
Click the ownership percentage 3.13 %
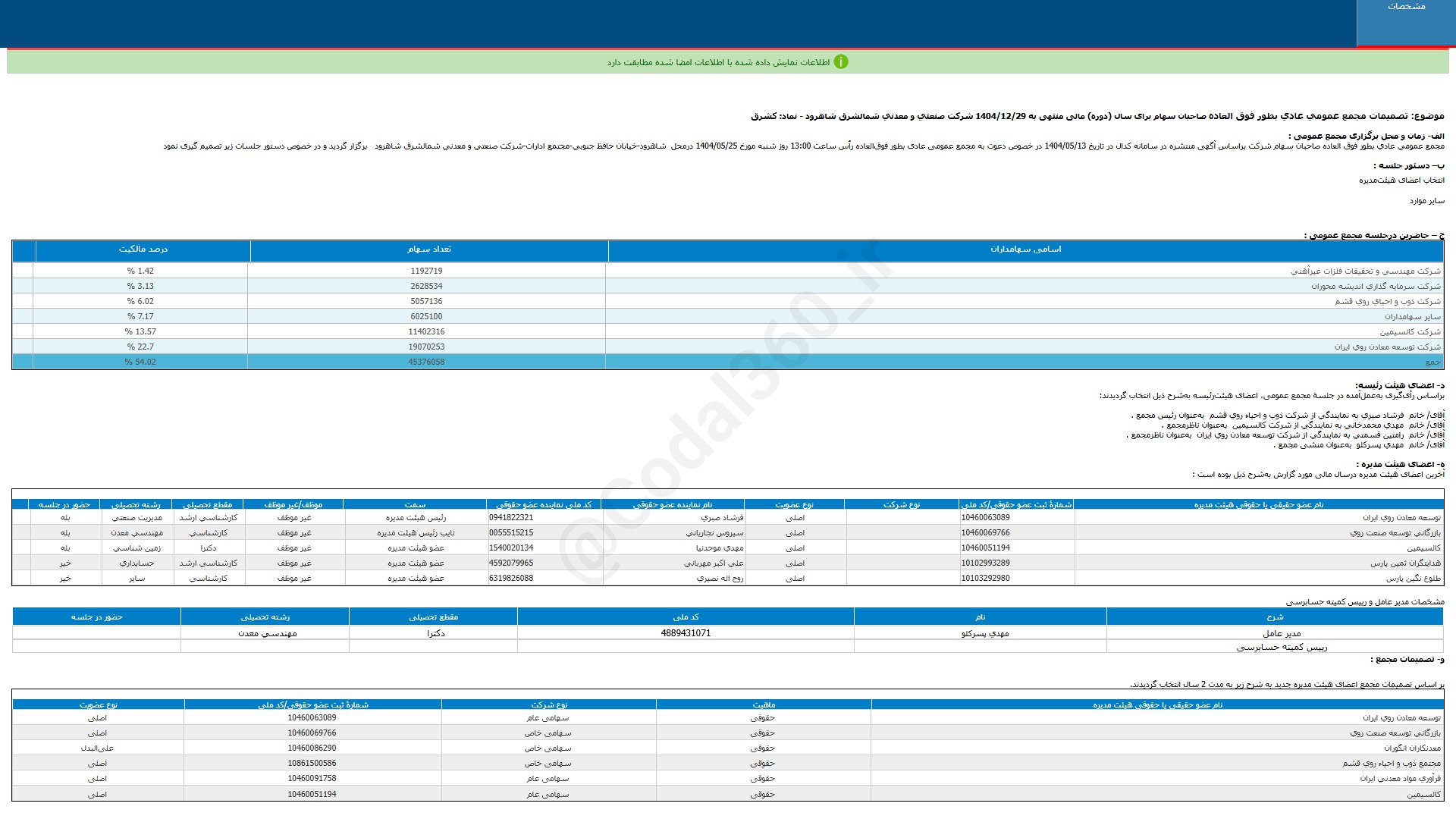(140, 286)
